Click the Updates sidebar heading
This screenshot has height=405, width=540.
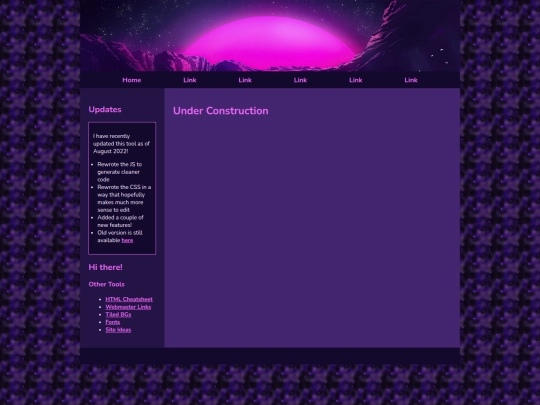click(x=105, y=110)
